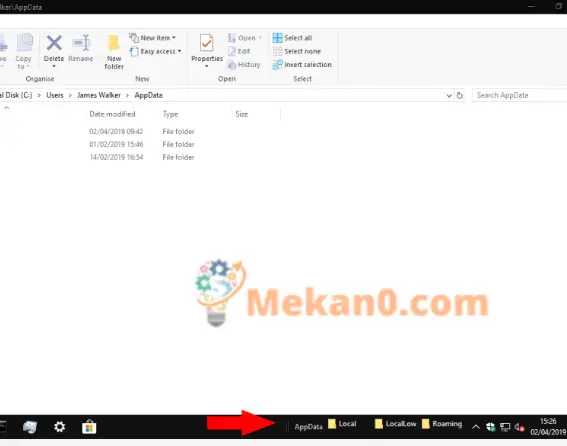Open the address bar history dropdown
The image size is (567, 446).
pos(449,95)
